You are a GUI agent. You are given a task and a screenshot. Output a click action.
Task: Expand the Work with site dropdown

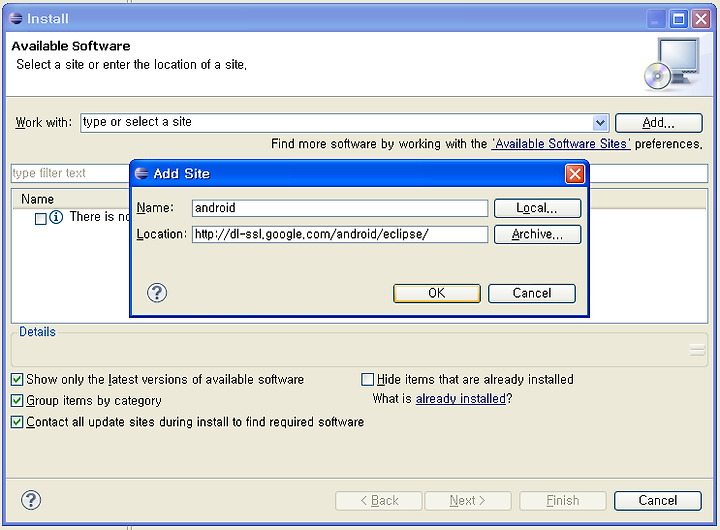point(600,123)
